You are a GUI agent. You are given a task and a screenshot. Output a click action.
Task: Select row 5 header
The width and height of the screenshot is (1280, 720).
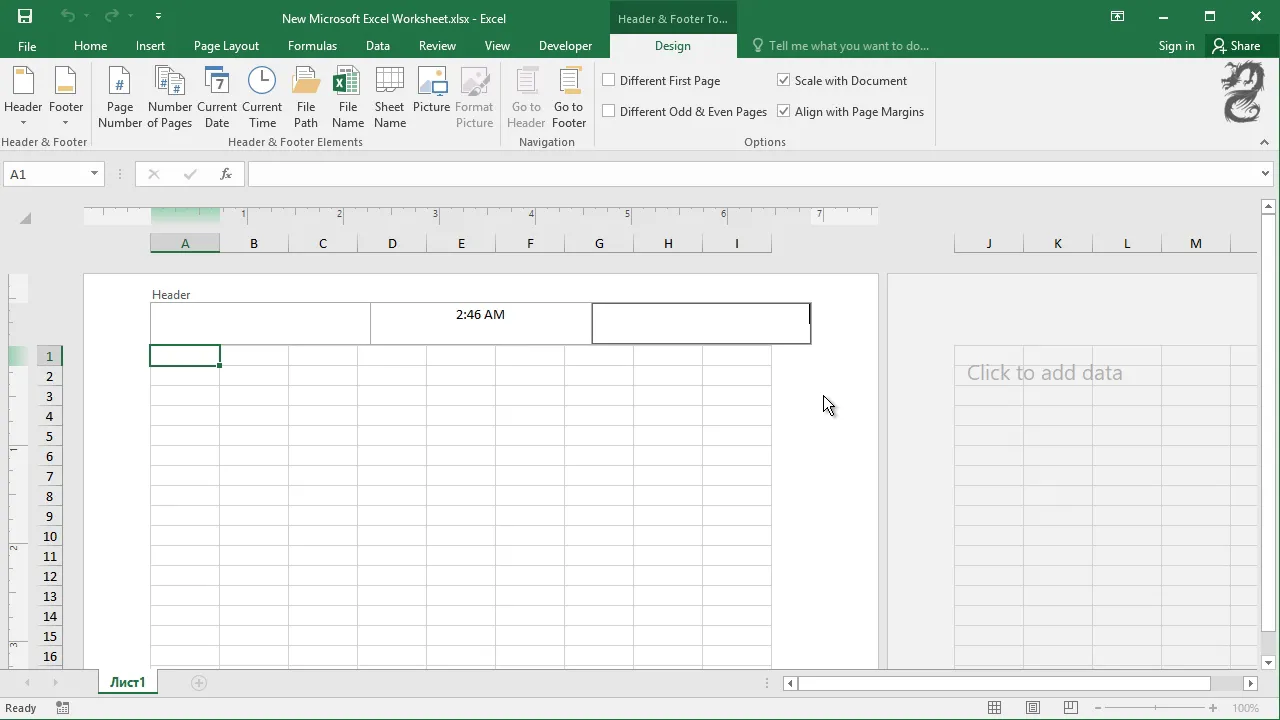click(x=50, y=436)
